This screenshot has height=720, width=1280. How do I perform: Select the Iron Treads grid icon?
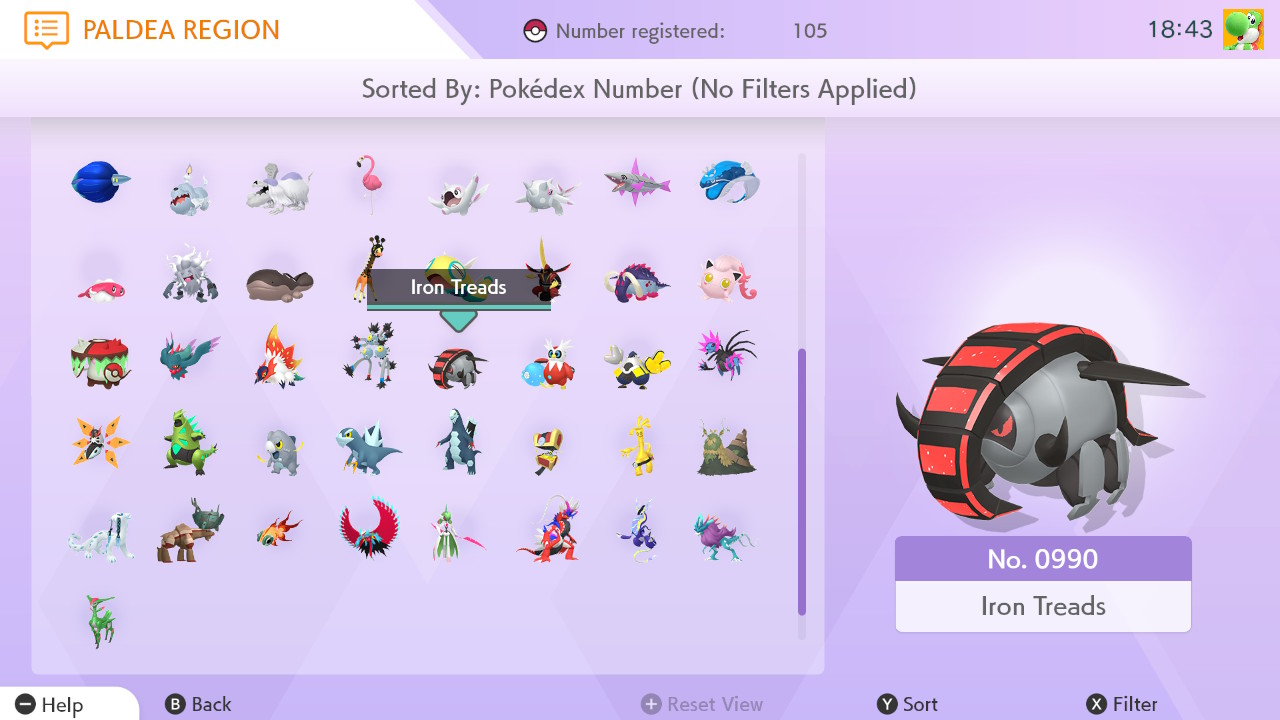click(457, 366)
